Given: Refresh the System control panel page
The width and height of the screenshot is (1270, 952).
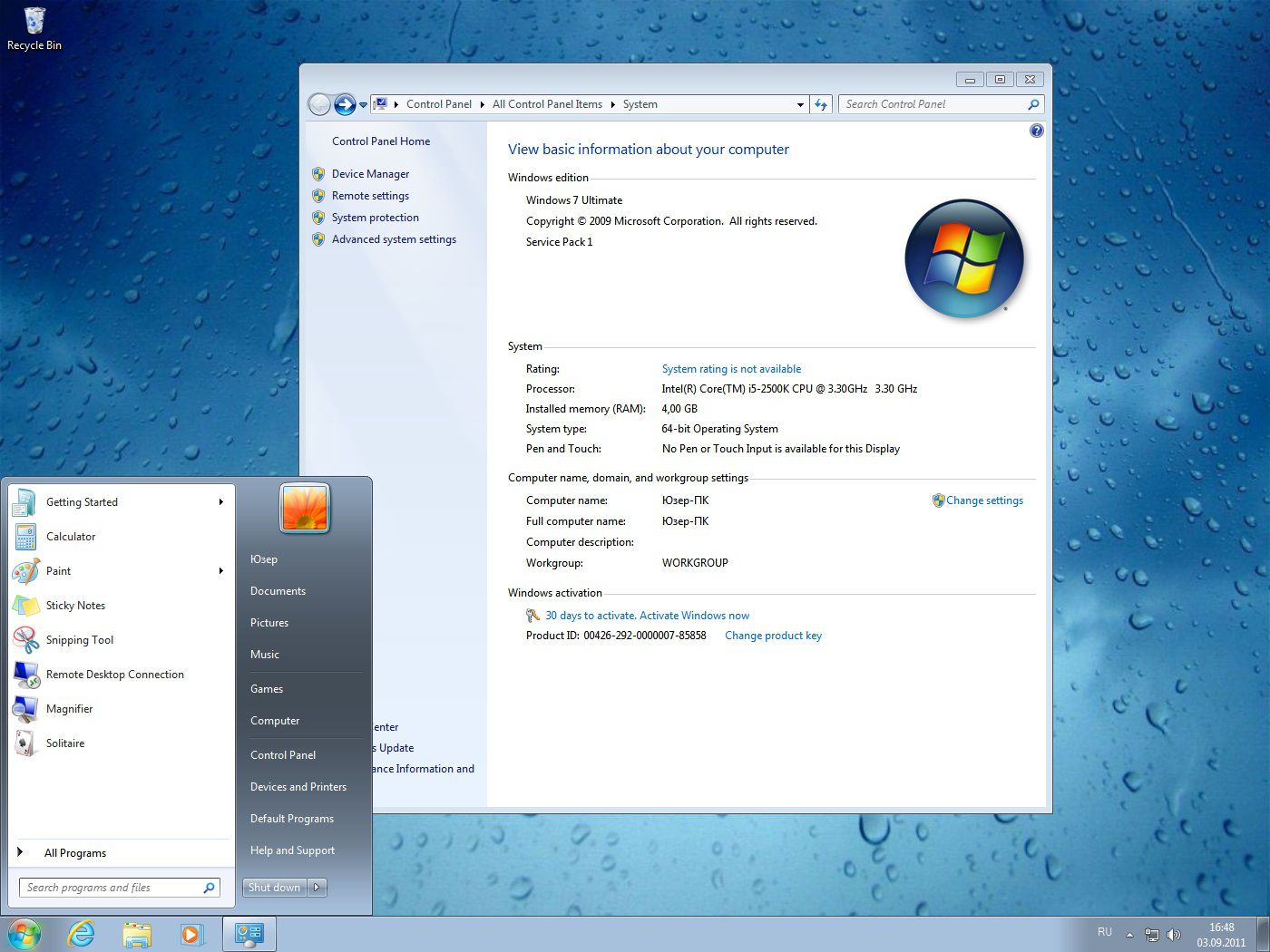Looking at the screenshot, I should (x=821, y=104).
